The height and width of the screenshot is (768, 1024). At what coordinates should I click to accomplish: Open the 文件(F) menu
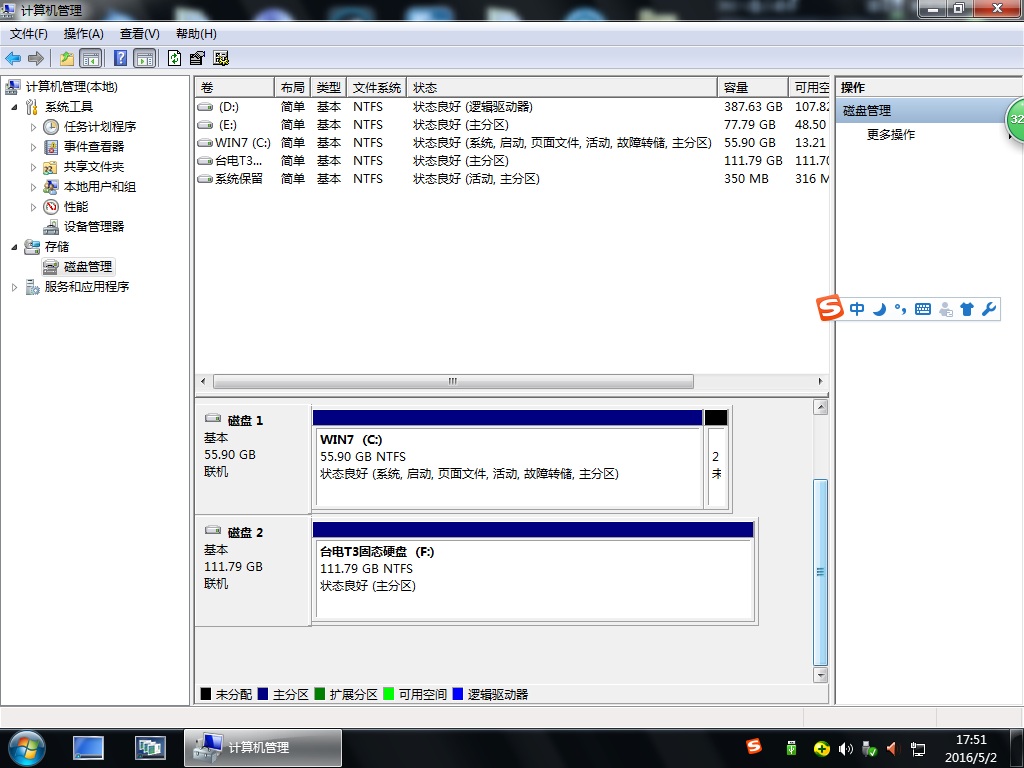coord(29,34)
